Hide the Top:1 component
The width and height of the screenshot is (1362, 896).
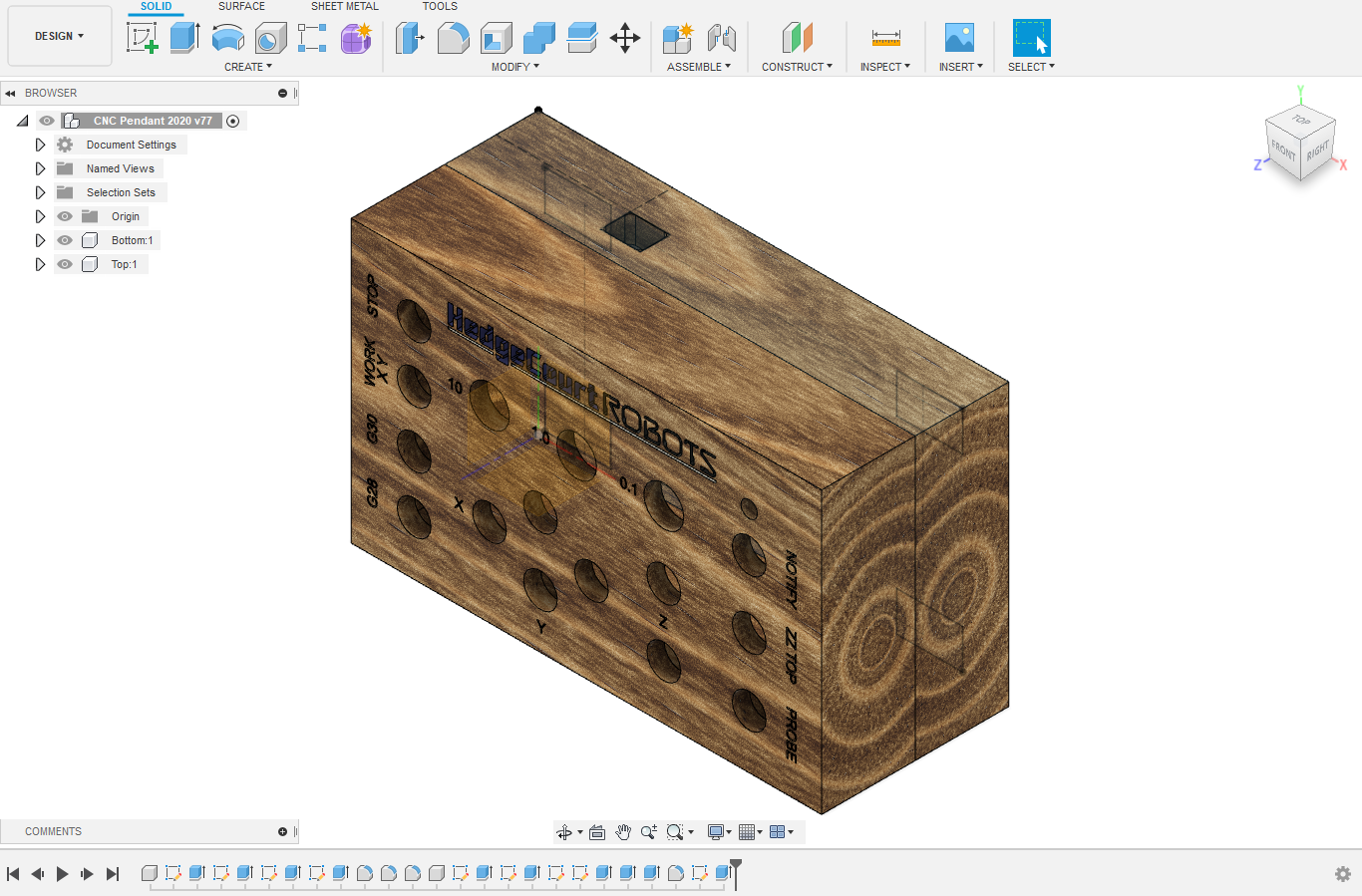[65, 264]
